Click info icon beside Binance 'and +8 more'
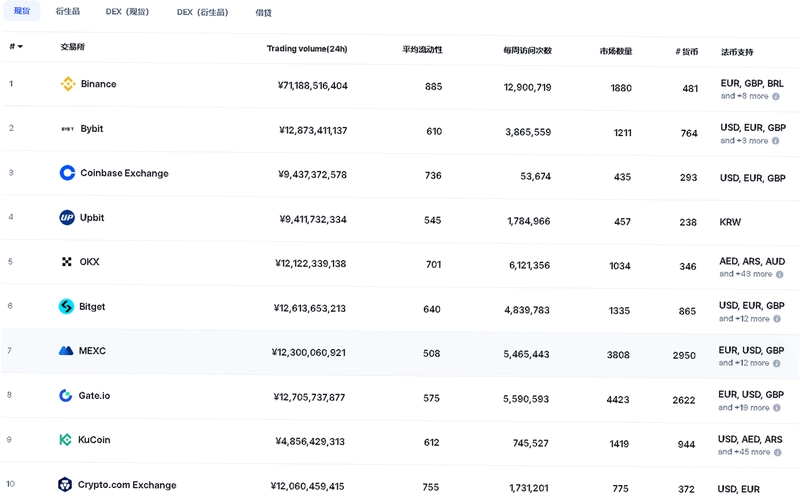 [x=776, y=96]
